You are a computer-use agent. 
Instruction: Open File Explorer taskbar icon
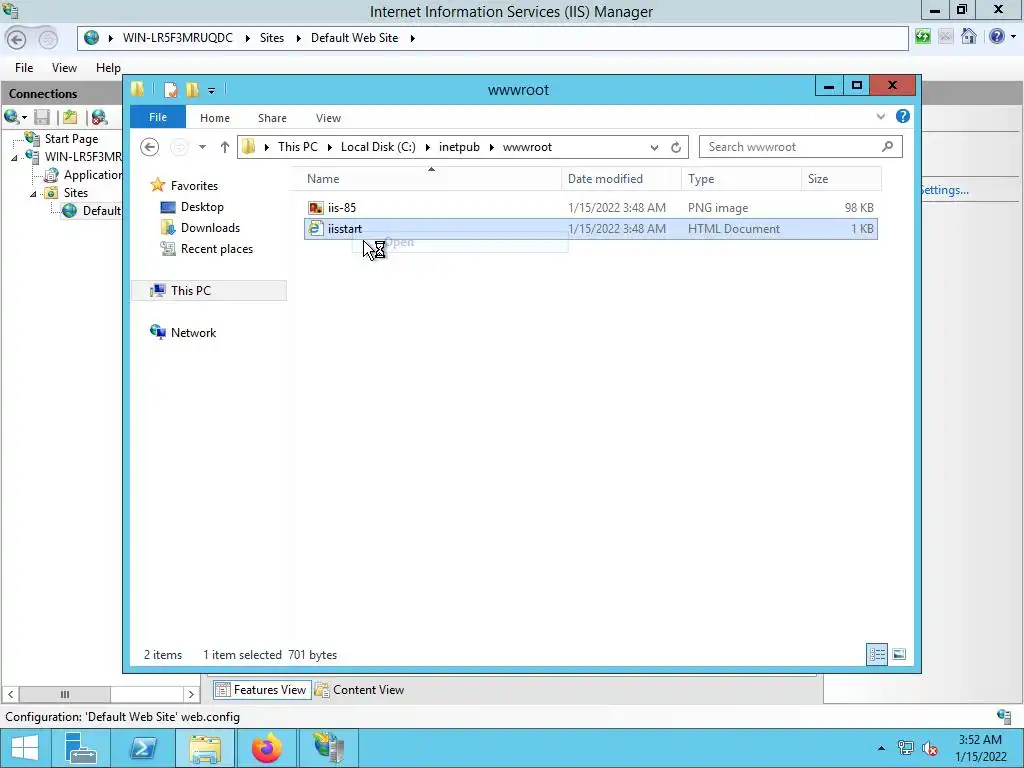pos(205,748)
